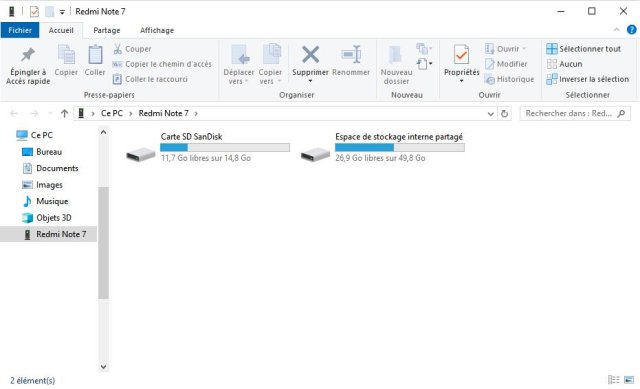The width and height of the screenshot is (640, 389).
Task: Click Inverser la sélection
Action: pos(588,79)
